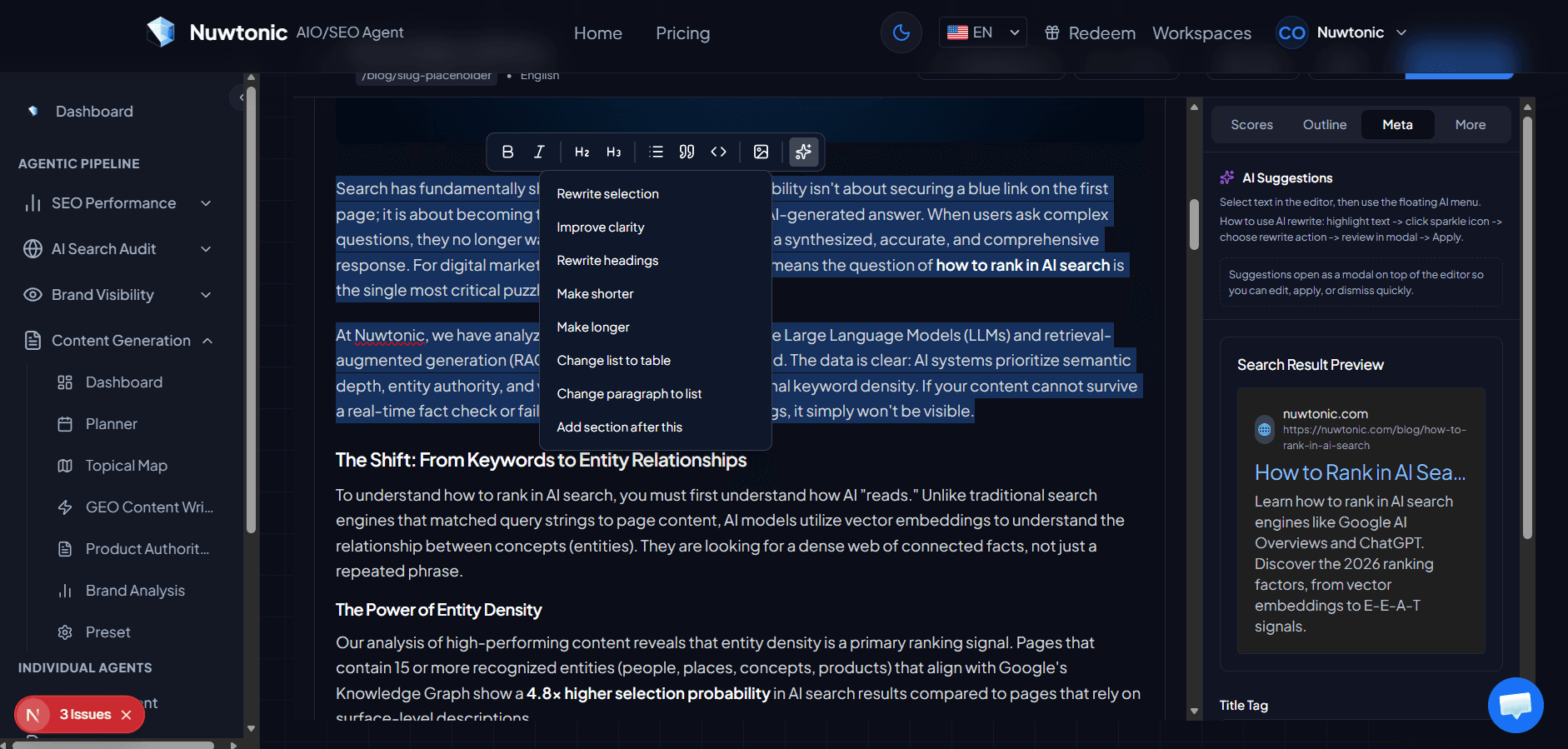Open the chat support bubble
The height and width of the screenshot is (749, 1568).
point(1516,705)
